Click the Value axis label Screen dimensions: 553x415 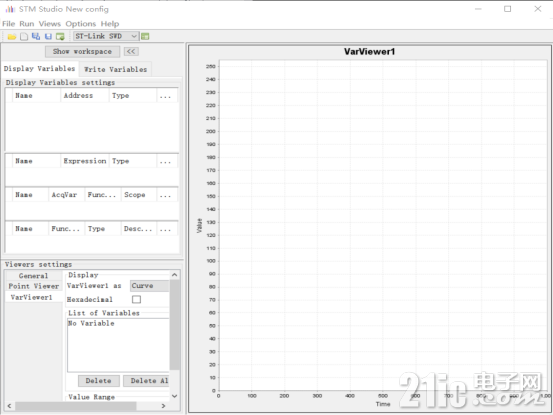[199, 226]
